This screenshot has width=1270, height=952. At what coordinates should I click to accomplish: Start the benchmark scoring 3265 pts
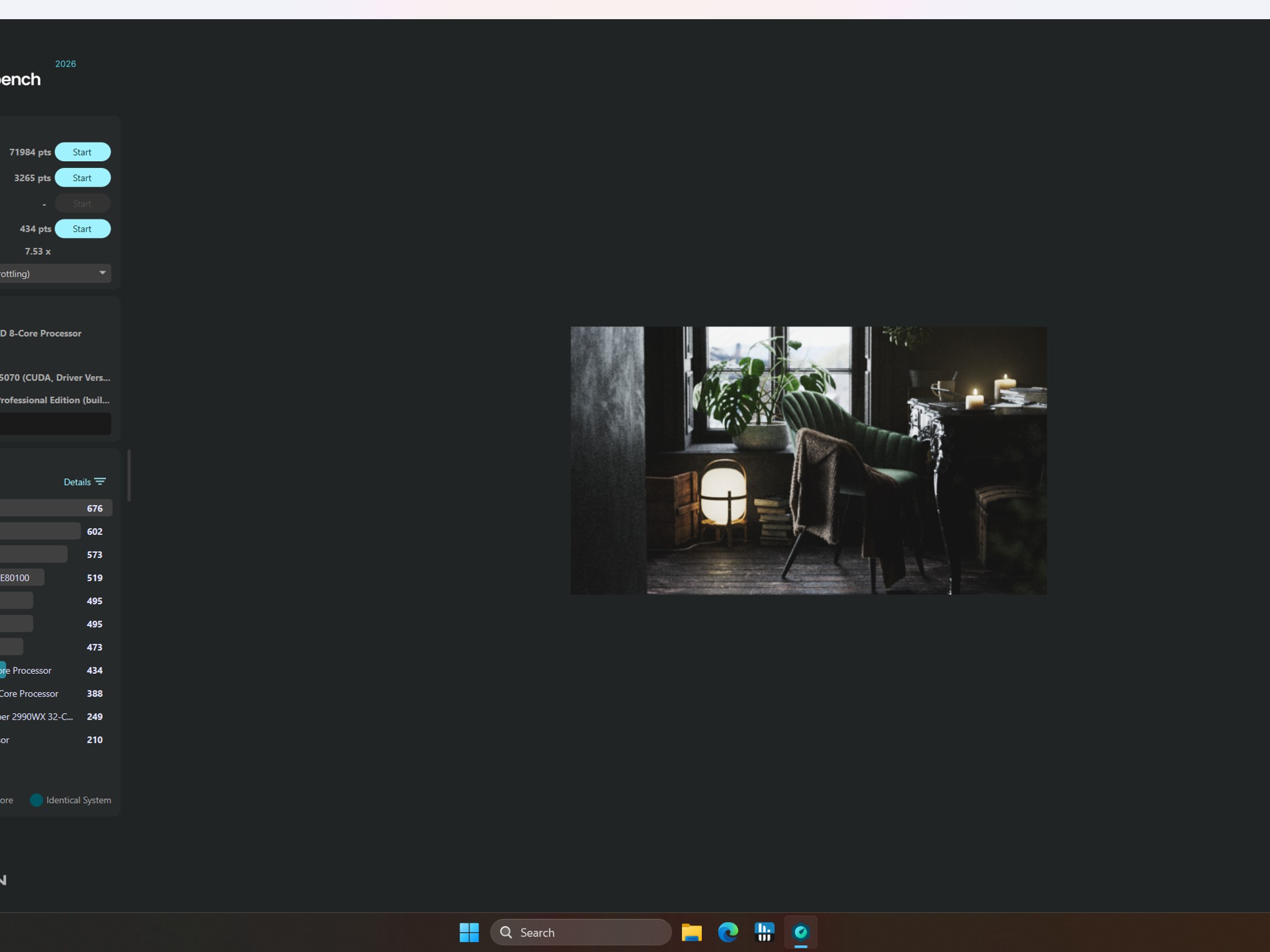[x=82, y=178]
